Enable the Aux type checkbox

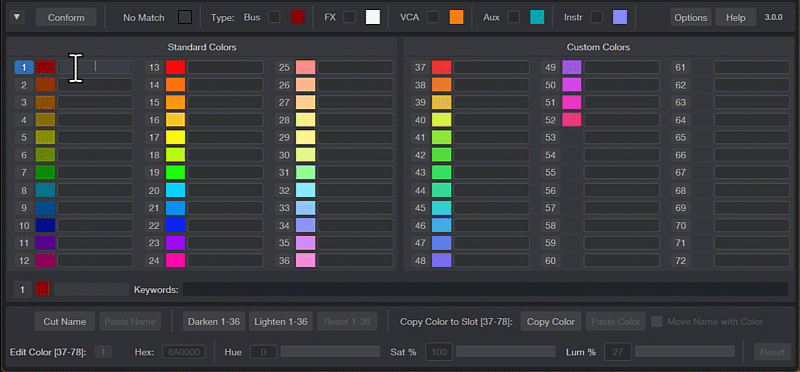(x=514, y=17)
